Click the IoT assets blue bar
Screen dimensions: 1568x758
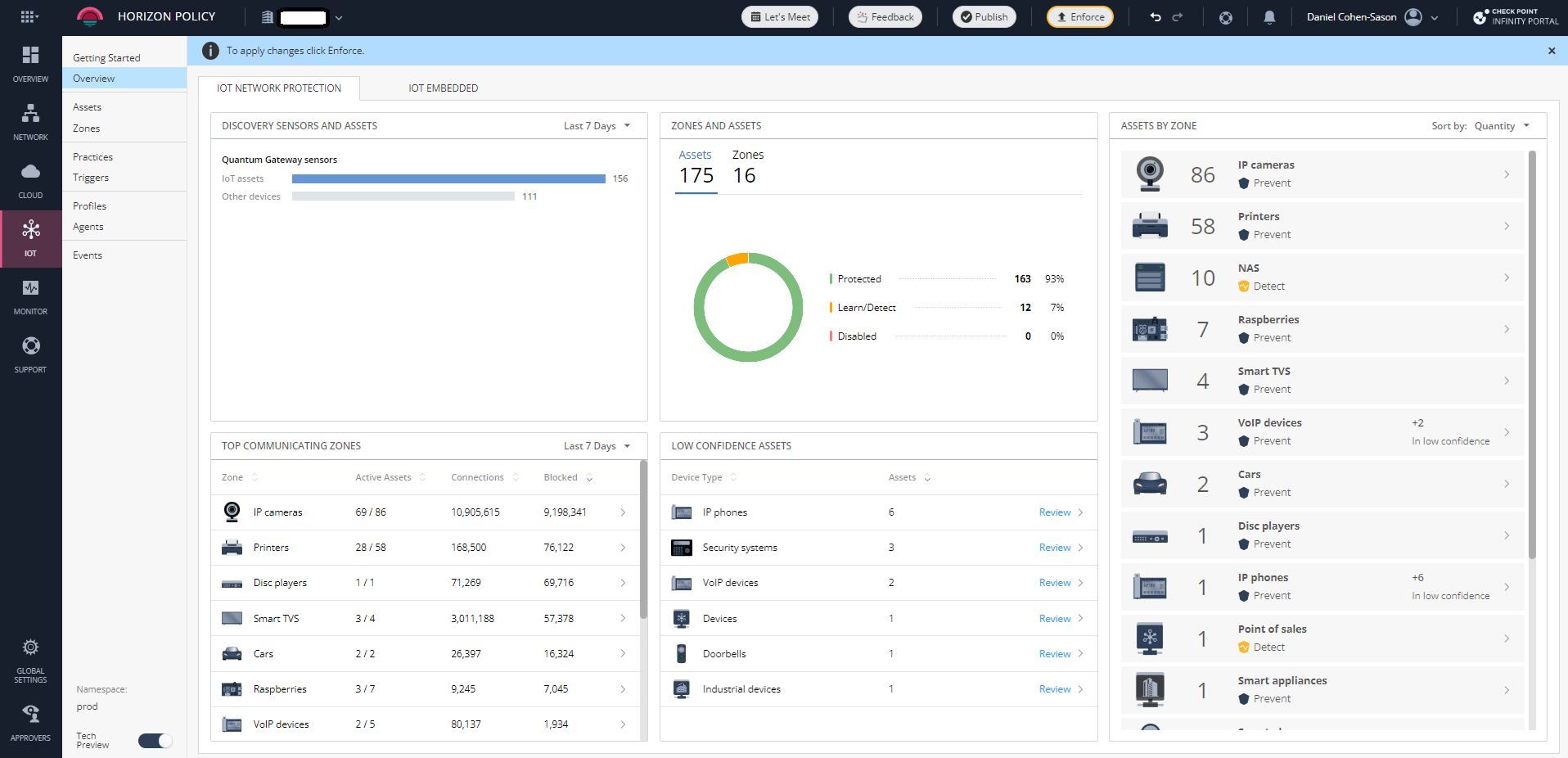tap(448, 178)
